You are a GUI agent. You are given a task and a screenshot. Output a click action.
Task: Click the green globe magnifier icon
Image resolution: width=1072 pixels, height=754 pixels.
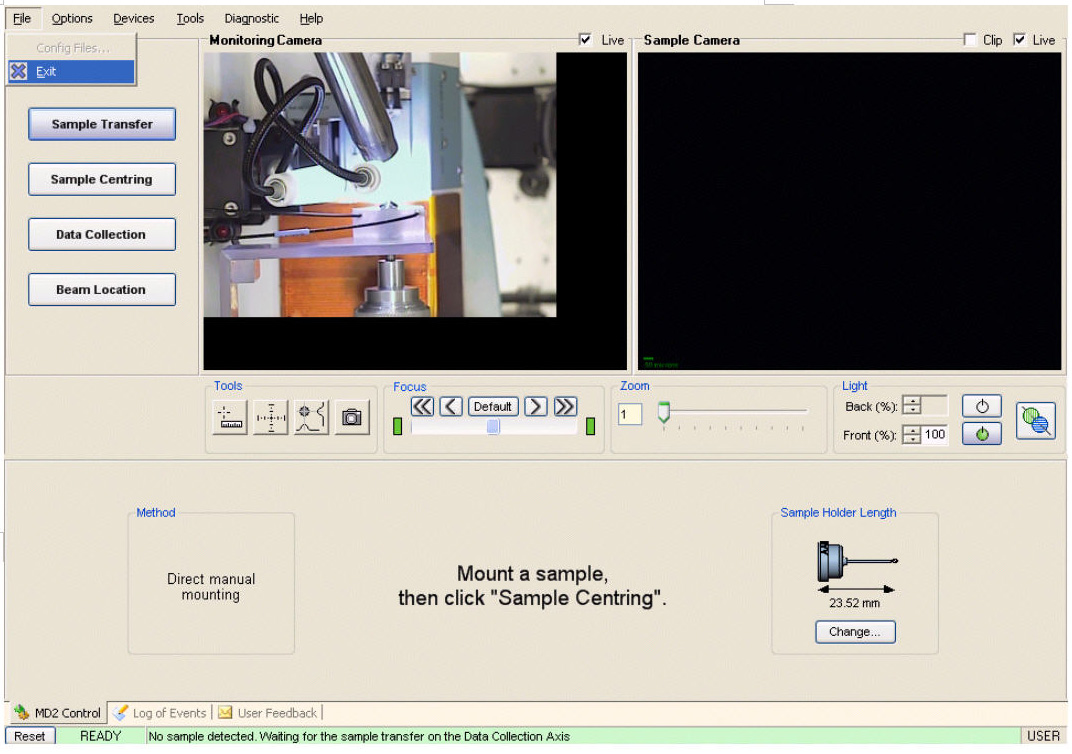point(1036,421)
